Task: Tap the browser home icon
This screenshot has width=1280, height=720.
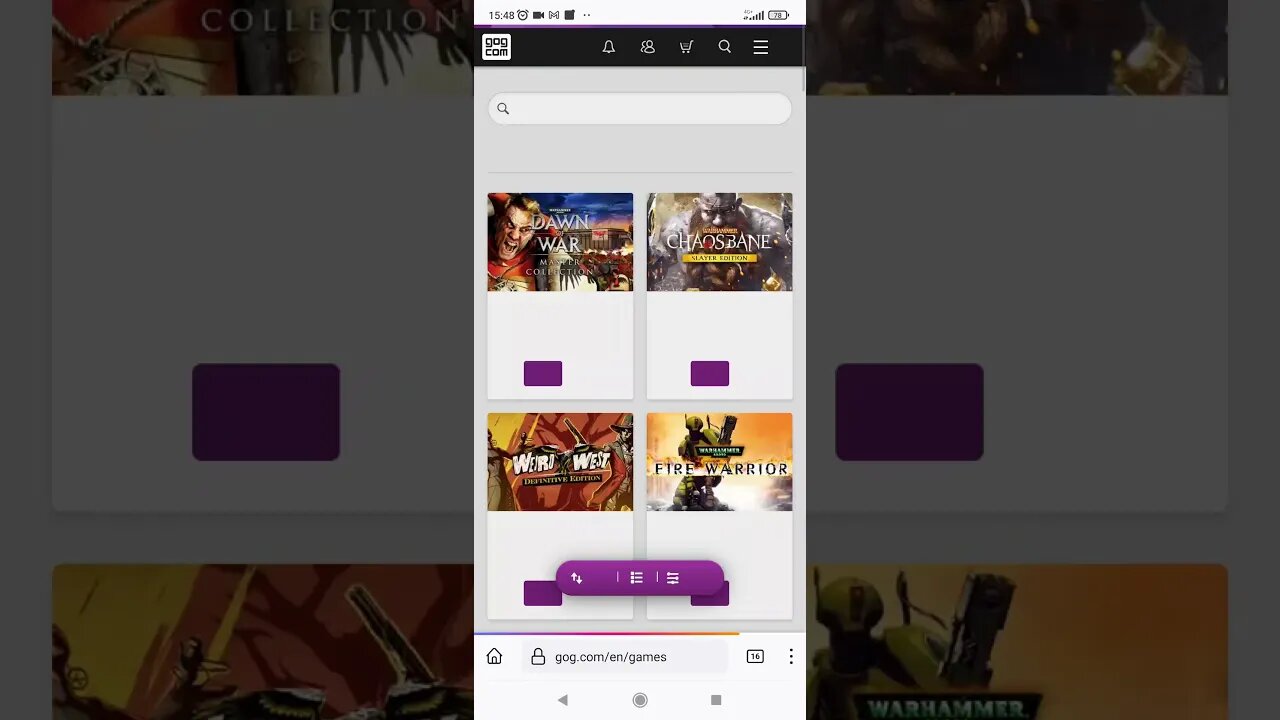Action: pyautogui.click(x=494, y=657)
